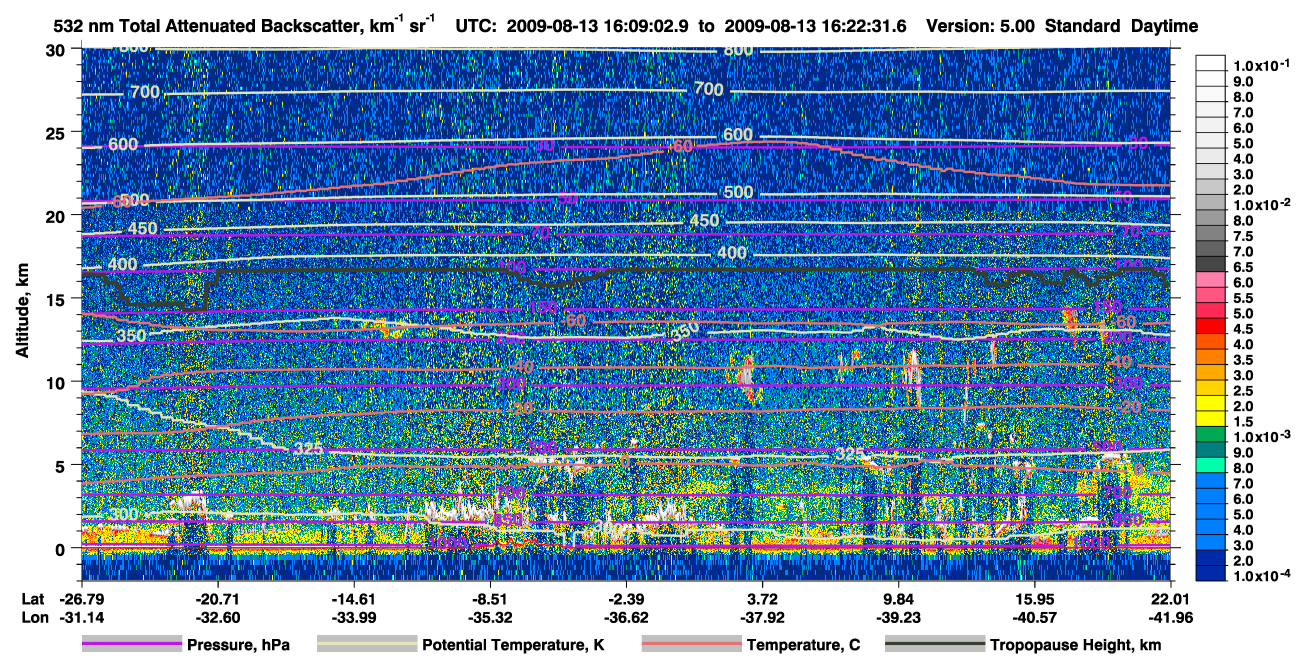1300x667 pixels.
Task: Click the colorbar label '1.0x10-1'
Action: (1262, 65)
